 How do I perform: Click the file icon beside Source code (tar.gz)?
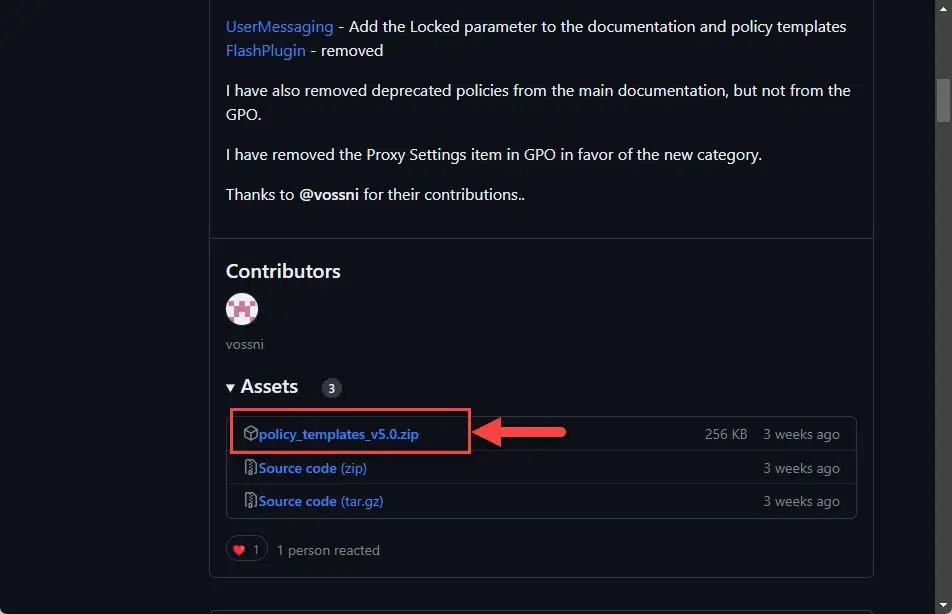250,500
